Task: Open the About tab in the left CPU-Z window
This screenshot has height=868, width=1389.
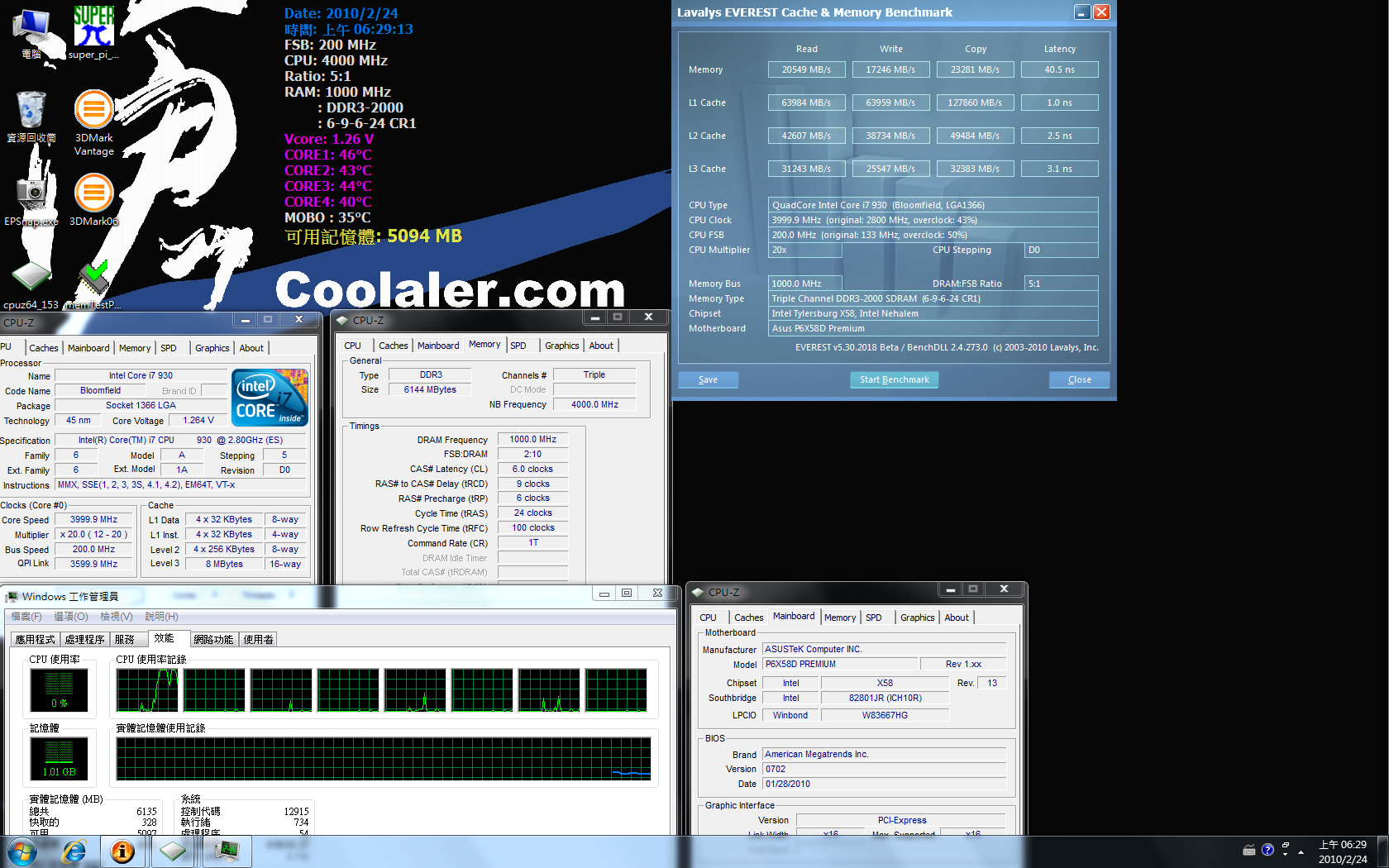Action: [251, 348]
